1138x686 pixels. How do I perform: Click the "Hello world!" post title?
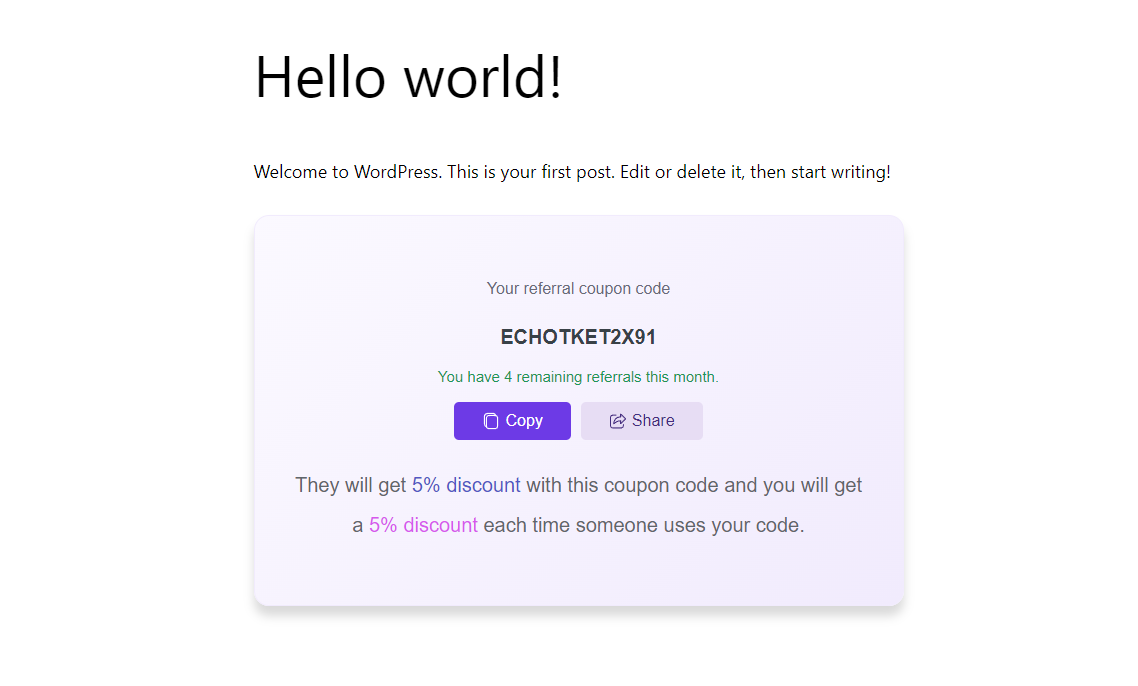[408, 77]
